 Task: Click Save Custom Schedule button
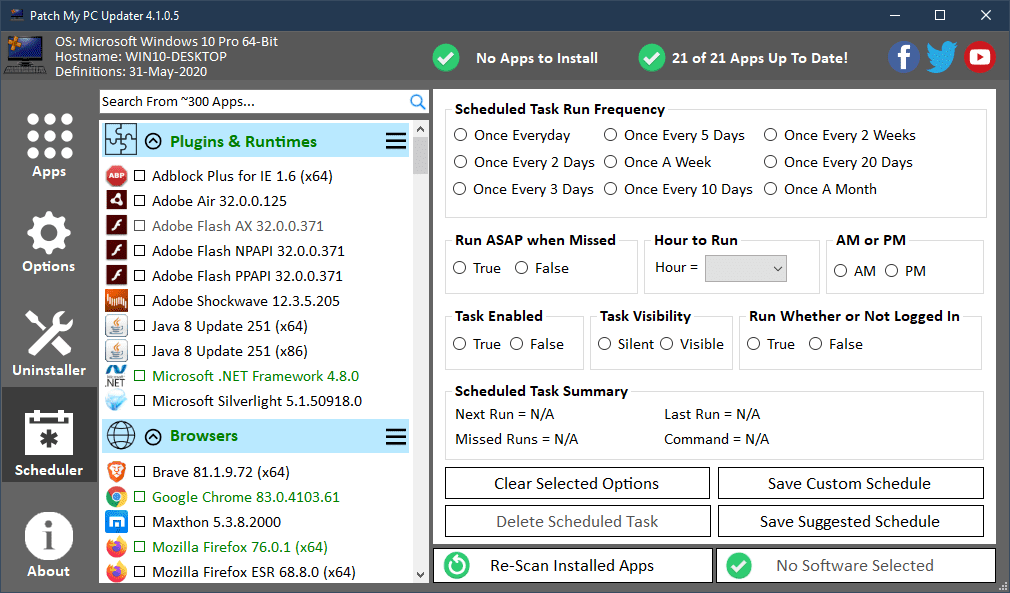pyautogui.click(x=850, y=483)
